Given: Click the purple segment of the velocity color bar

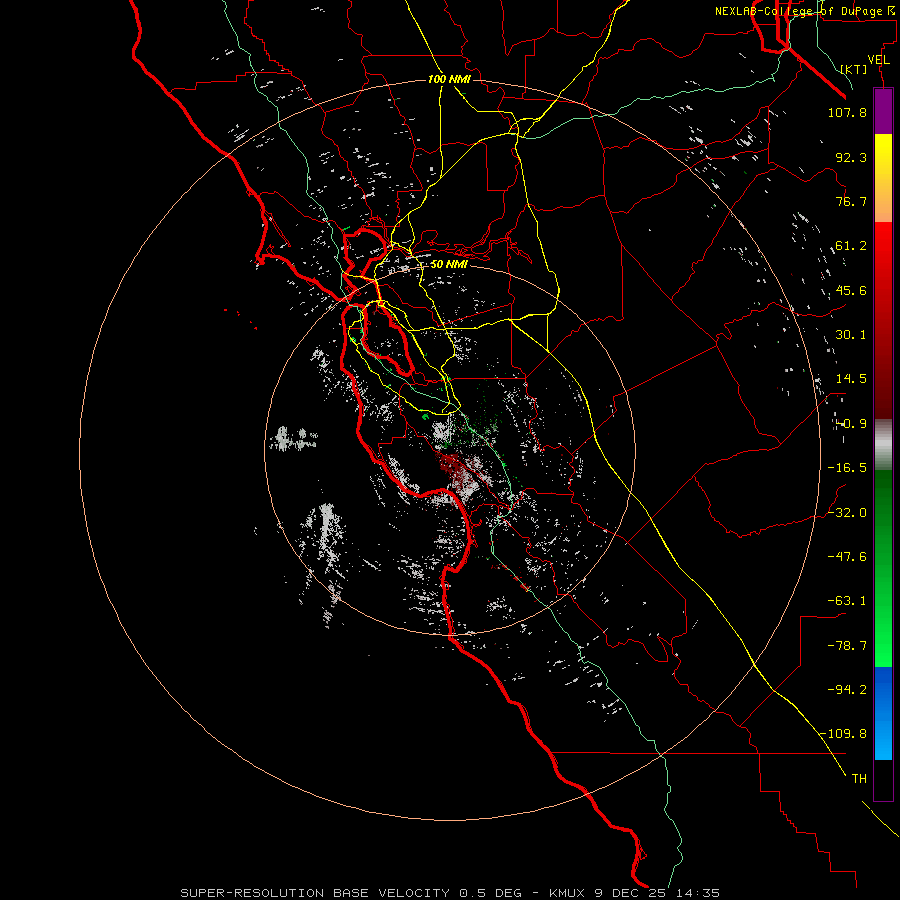Looking at the screenshot, I should pyautogui.click(x=883, y=111).
